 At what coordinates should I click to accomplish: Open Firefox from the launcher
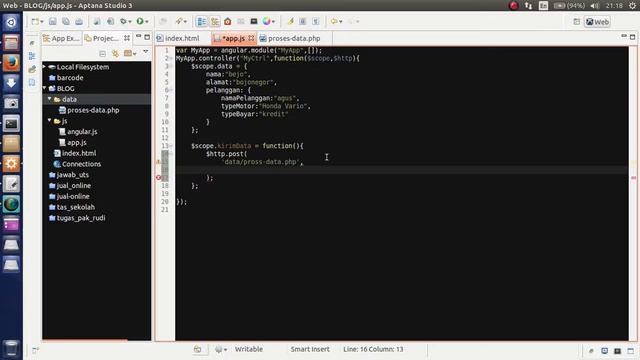tap(11, 63)
